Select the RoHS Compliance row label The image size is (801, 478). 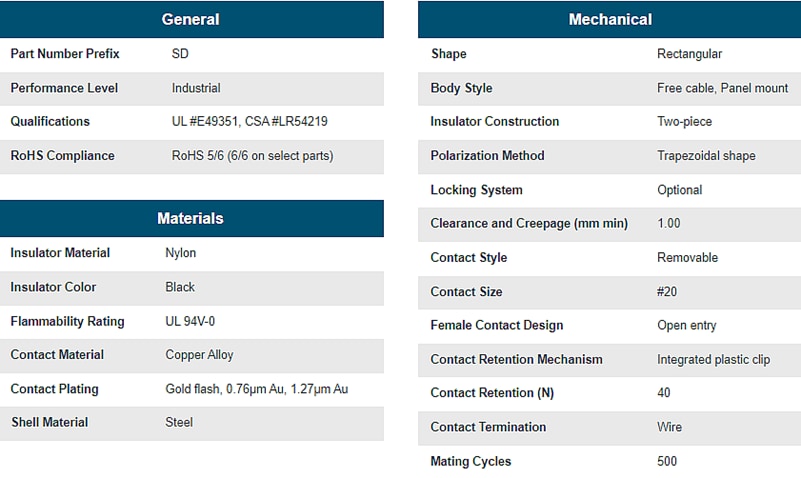[x=62, y=155]
